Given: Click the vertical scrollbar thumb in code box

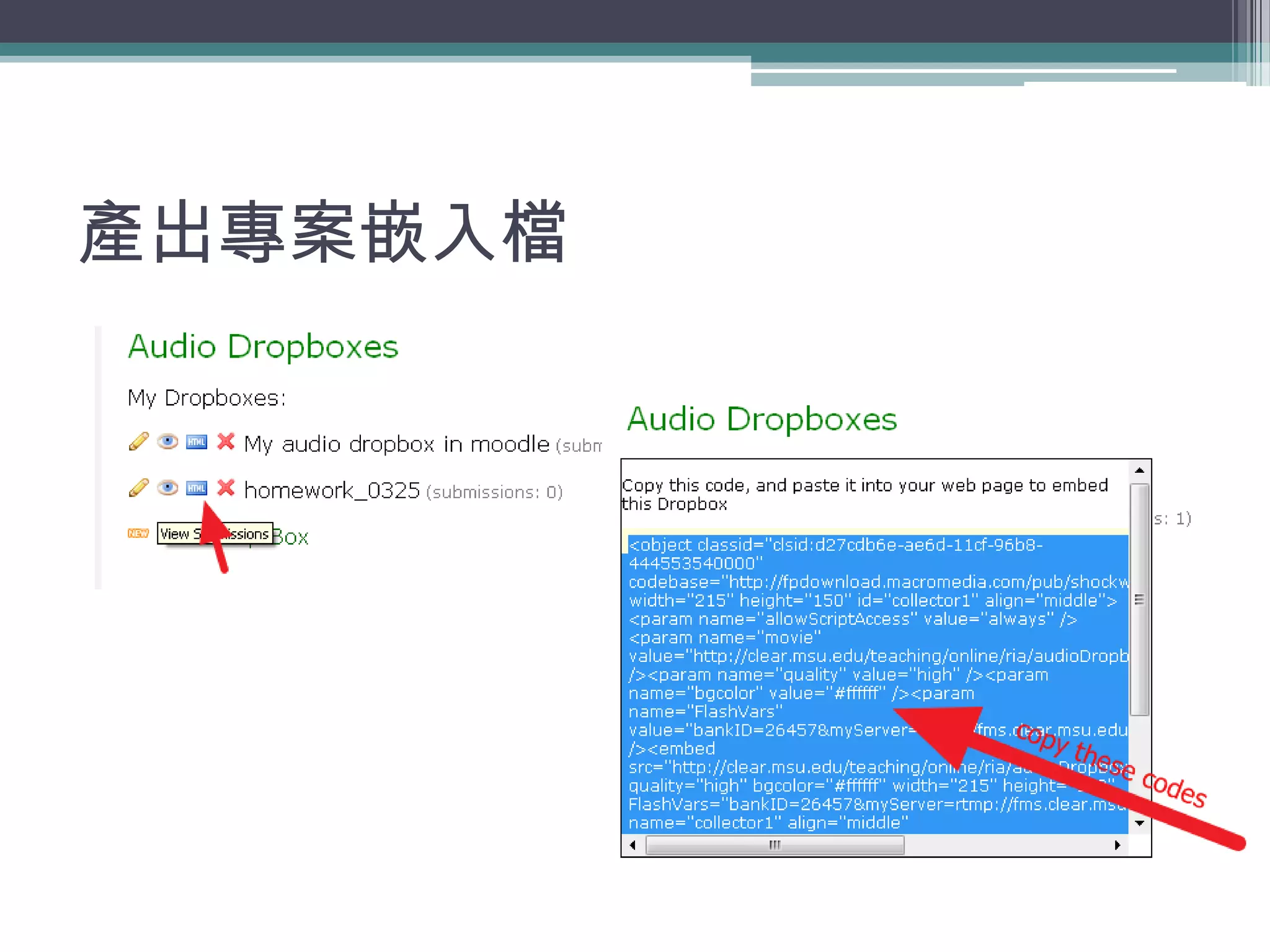Looking at the screenshot, I should pyautogui.click(x=1139, y=599).
